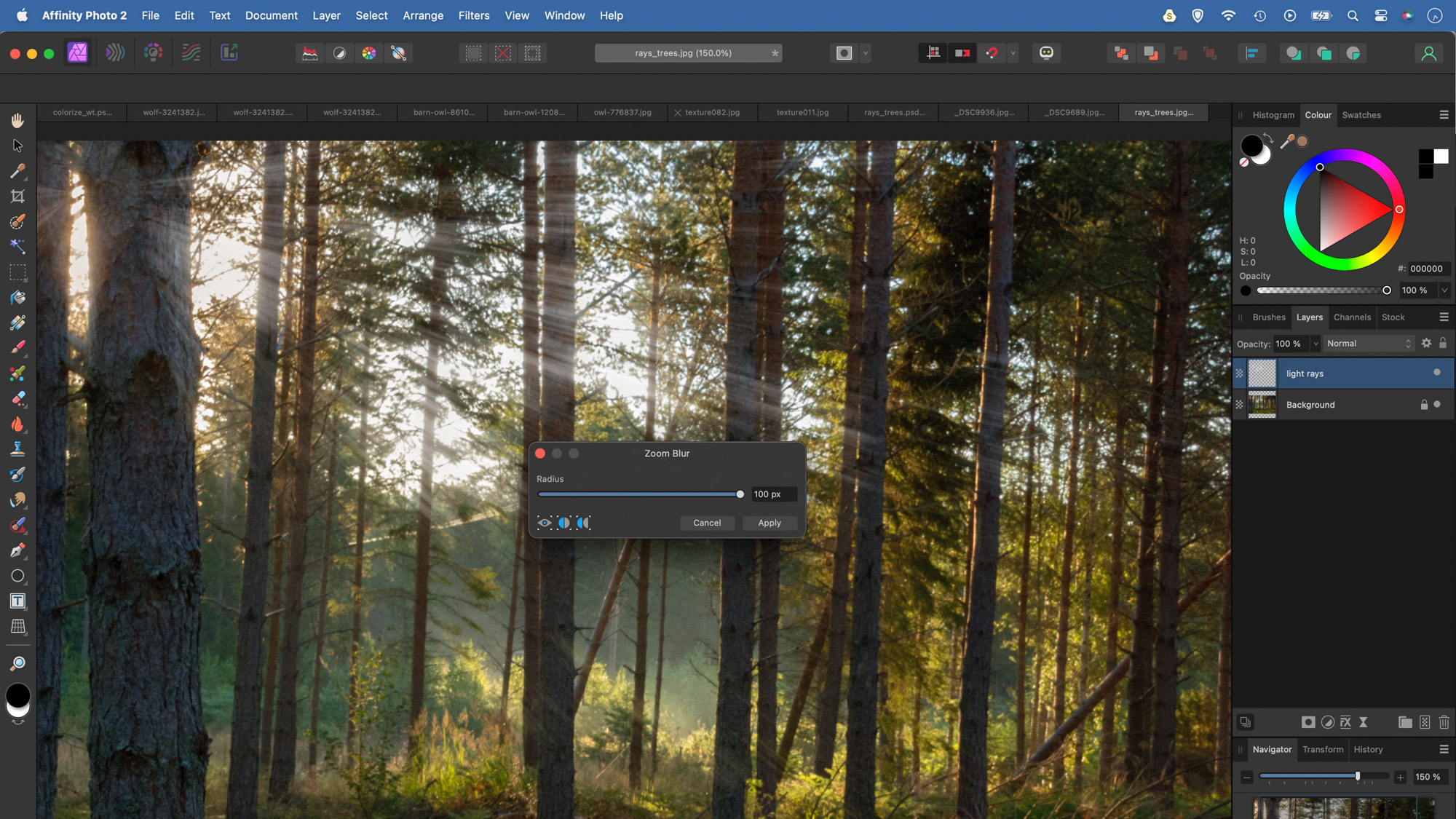Viewport: 1456px width, 819px height.
Task: Cancel the Zoom Blur dialog
Action: [707, 523]
